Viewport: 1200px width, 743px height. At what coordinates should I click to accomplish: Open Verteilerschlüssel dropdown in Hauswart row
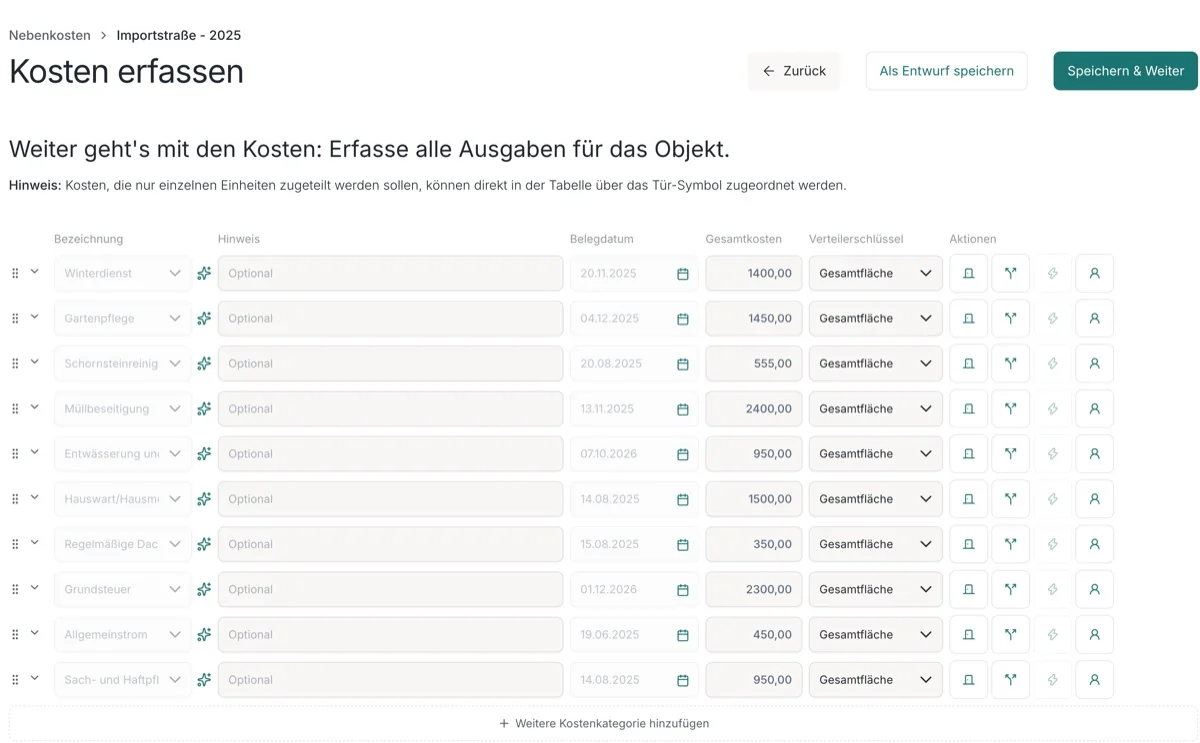click(875, 499)
